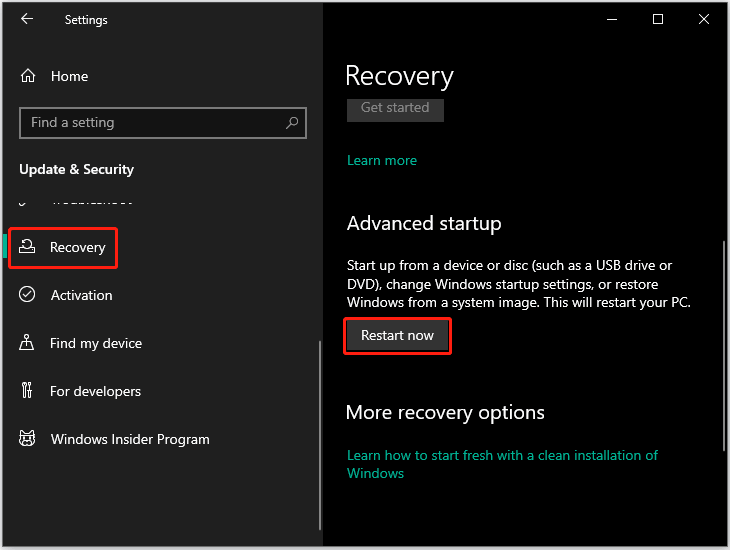Image resolution: width=730 pixels, height=550 pixels.
Task: Open the clean installation of Windows link
Action: pyautogui.click(x=502, y=464)
